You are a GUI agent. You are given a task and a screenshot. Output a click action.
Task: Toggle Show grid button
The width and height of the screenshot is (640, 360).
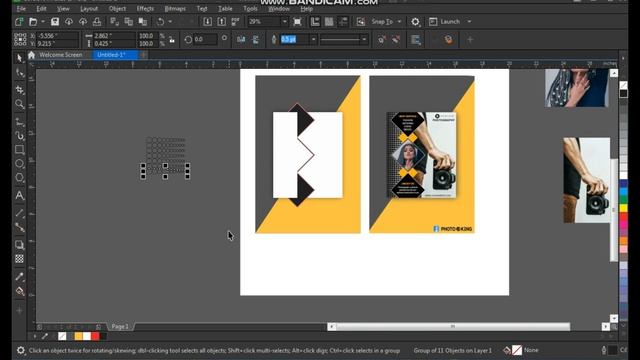coord(329,22)
